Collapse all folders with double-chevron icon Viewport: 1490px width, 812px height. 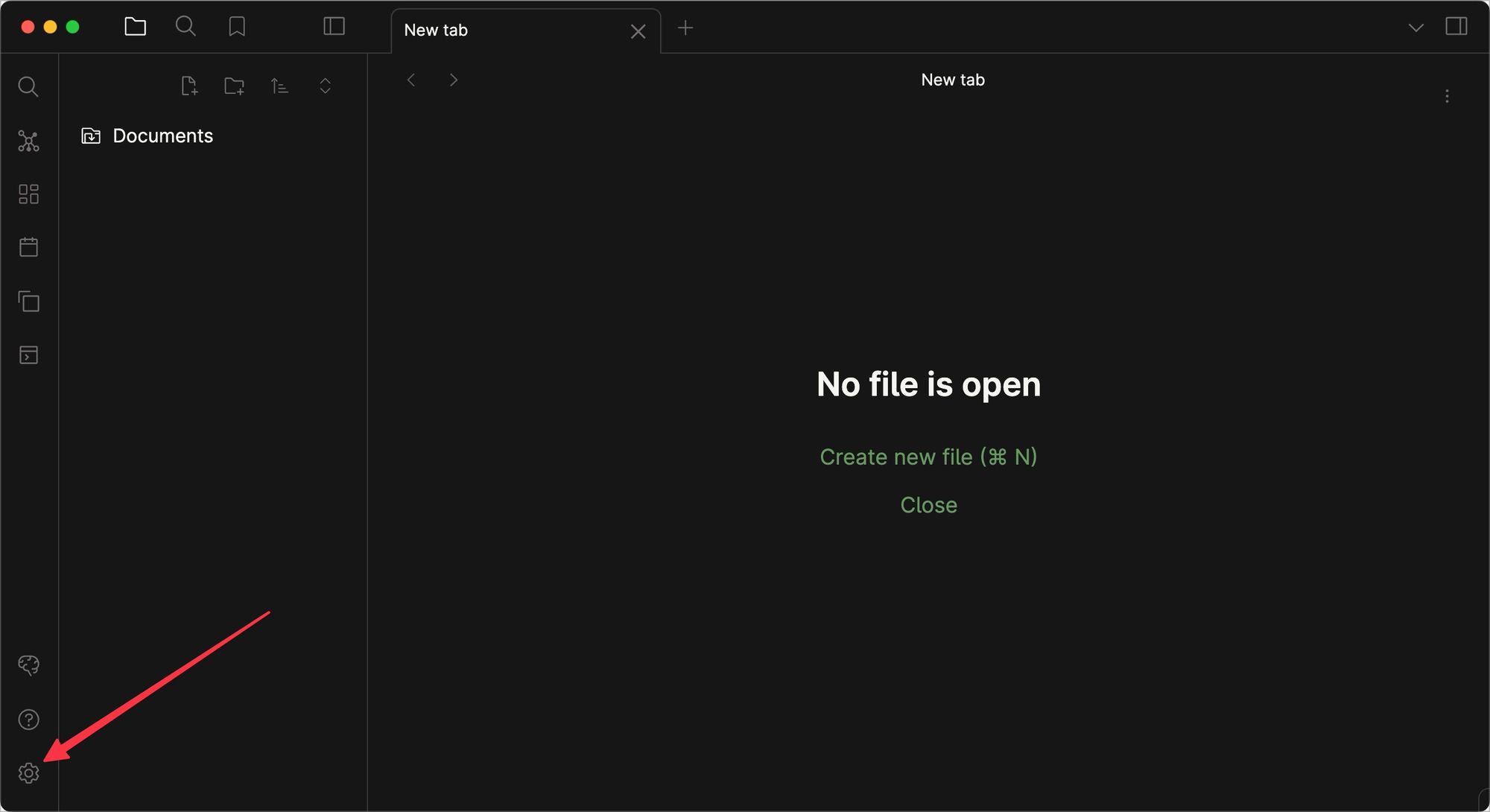click(x=325, y=86)
